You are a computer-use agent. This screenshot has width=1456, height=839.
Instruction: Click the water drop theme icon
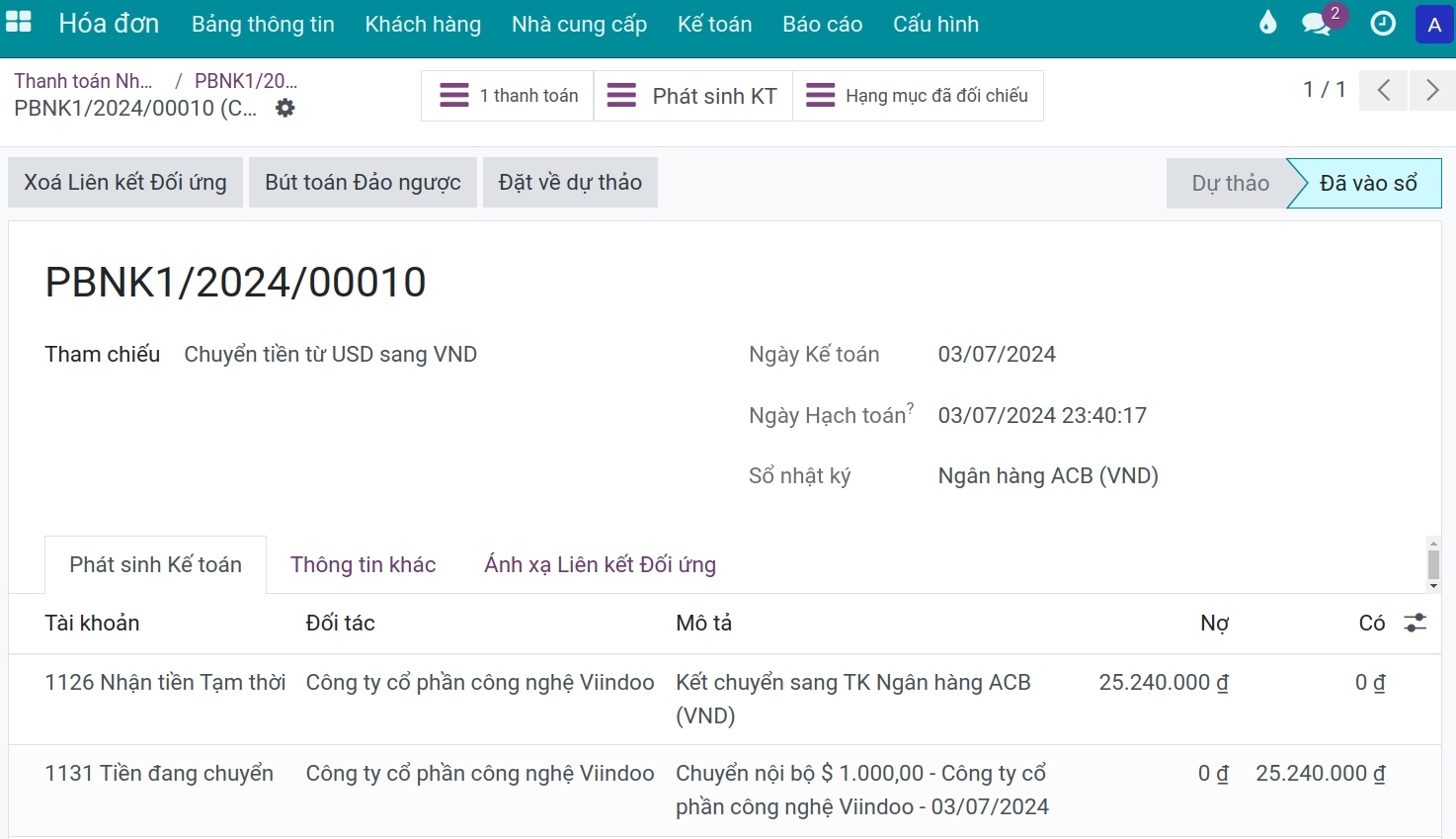1268,23
